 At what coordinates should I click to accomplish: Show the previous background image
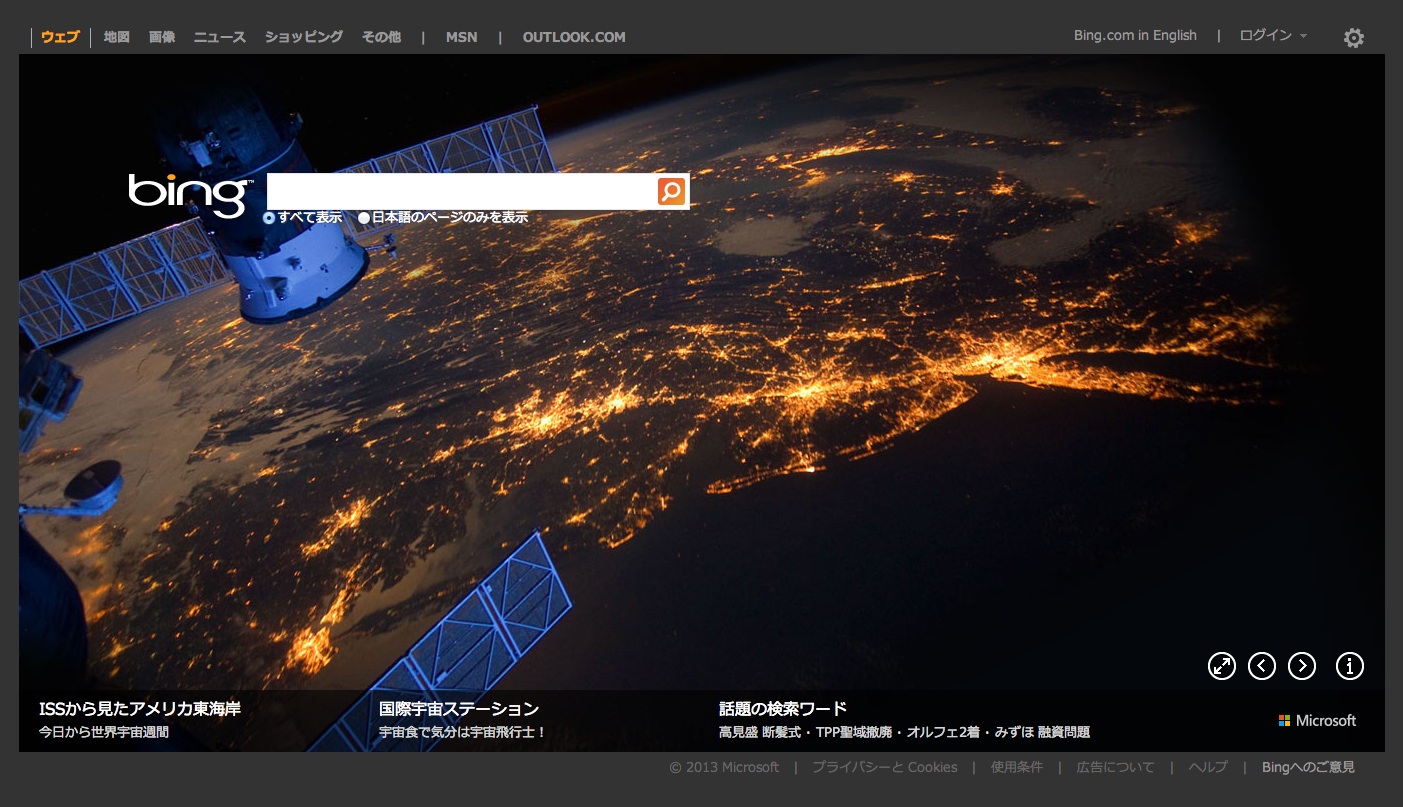pyautogui.click(x=1262, y=666)
